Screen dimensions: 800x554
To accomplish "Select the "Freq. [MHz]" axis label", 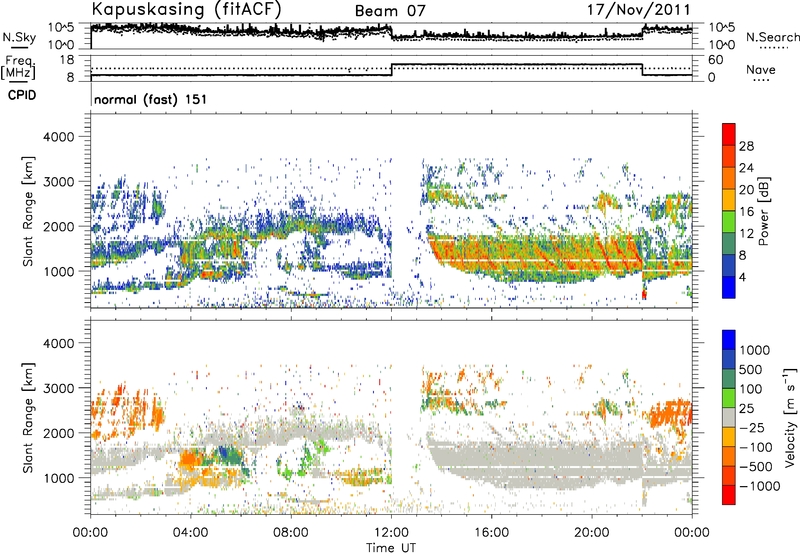I will [18, 67].
